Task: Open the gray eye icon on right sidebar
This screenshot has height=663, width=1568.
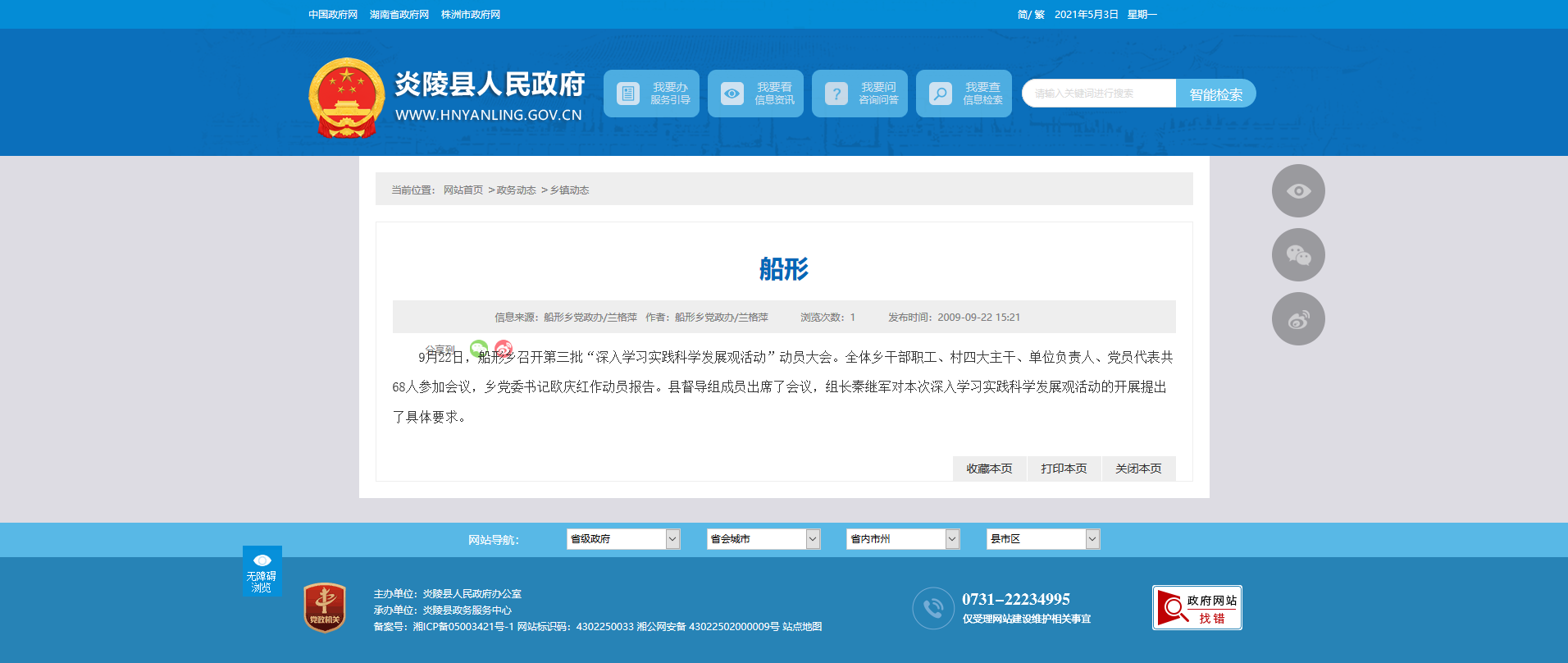Action: point(1297,191)
